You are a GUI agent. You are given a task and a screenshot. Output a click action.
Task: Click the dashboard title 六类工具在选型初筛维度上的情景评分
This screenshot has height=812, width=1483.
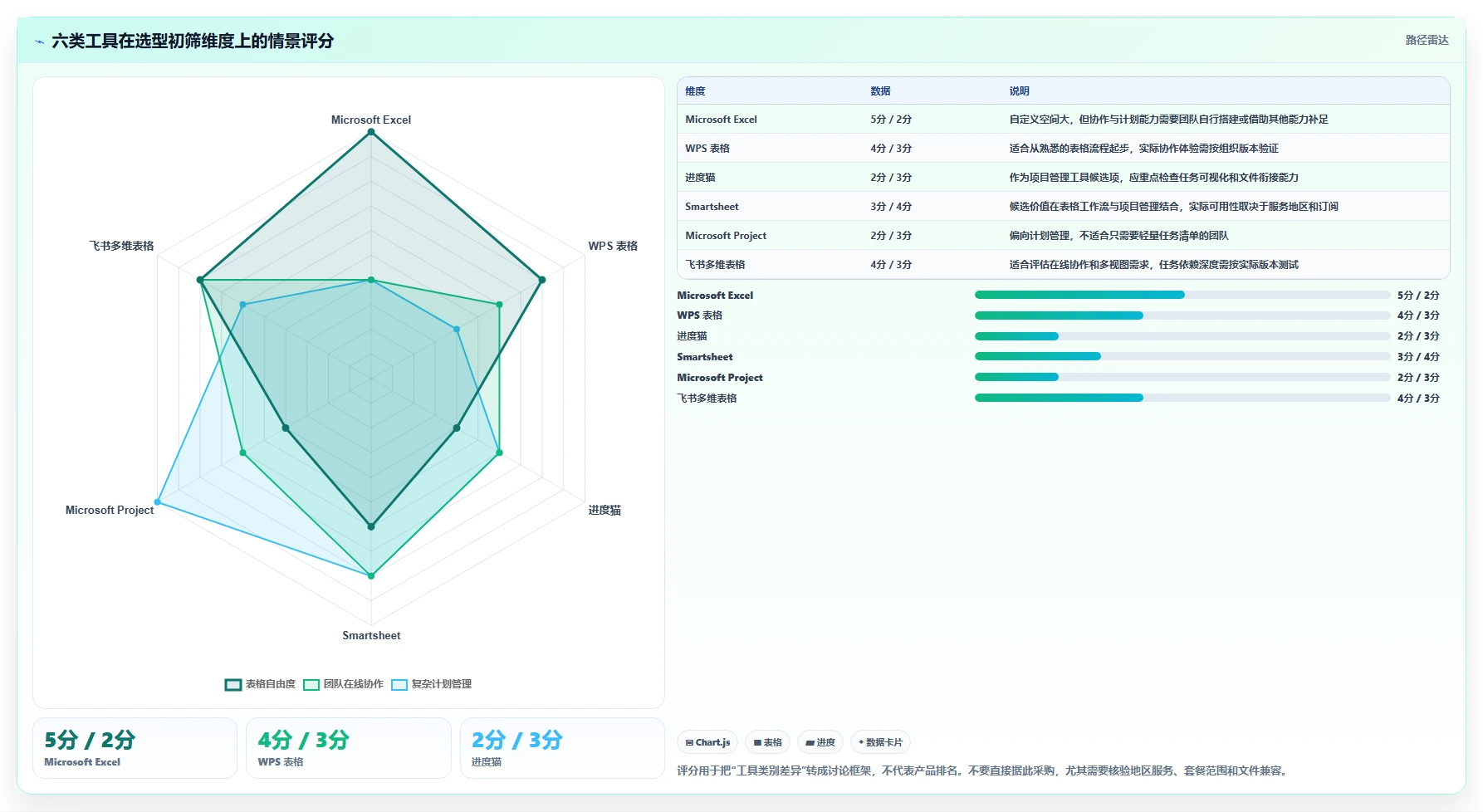click(193, 41)
